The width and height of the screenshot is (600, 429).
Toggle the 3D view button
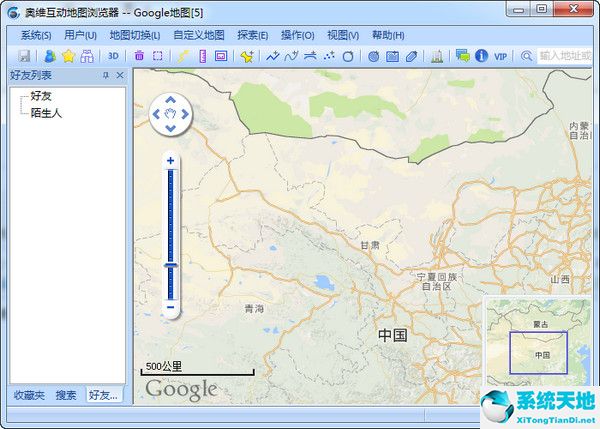[x=114, y=56]
